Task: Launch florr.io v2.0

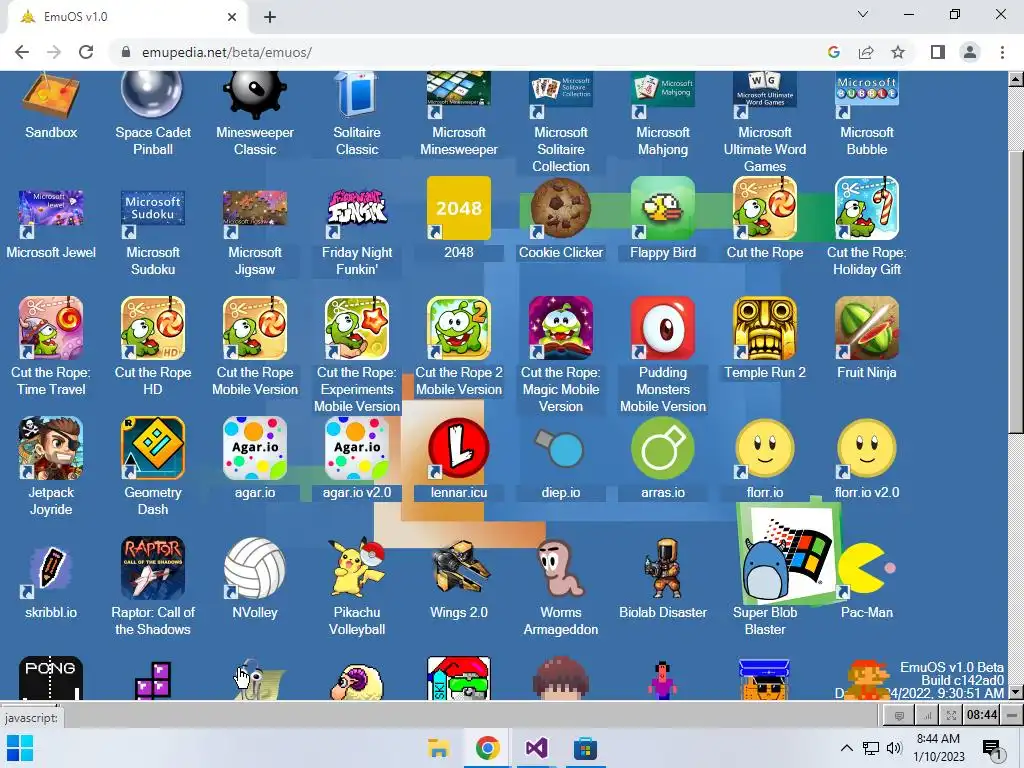Action: (x=867, y=448)
